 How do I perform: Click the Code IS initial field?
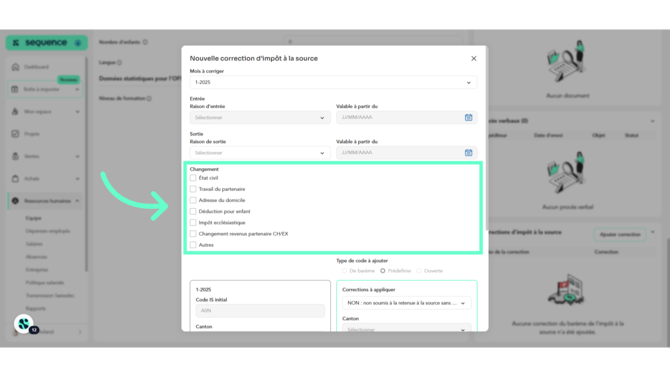point(260,311)
